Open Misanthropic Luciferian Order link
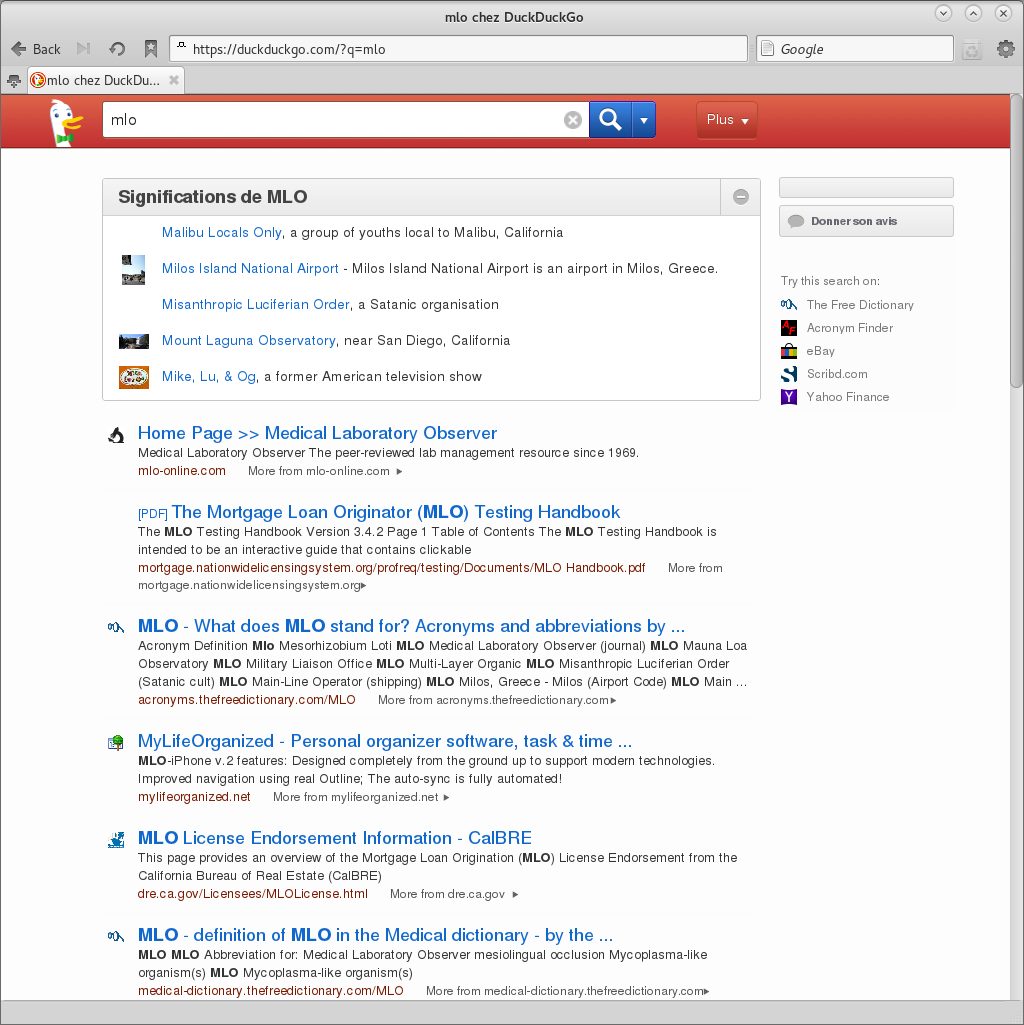 pos(256,305)
